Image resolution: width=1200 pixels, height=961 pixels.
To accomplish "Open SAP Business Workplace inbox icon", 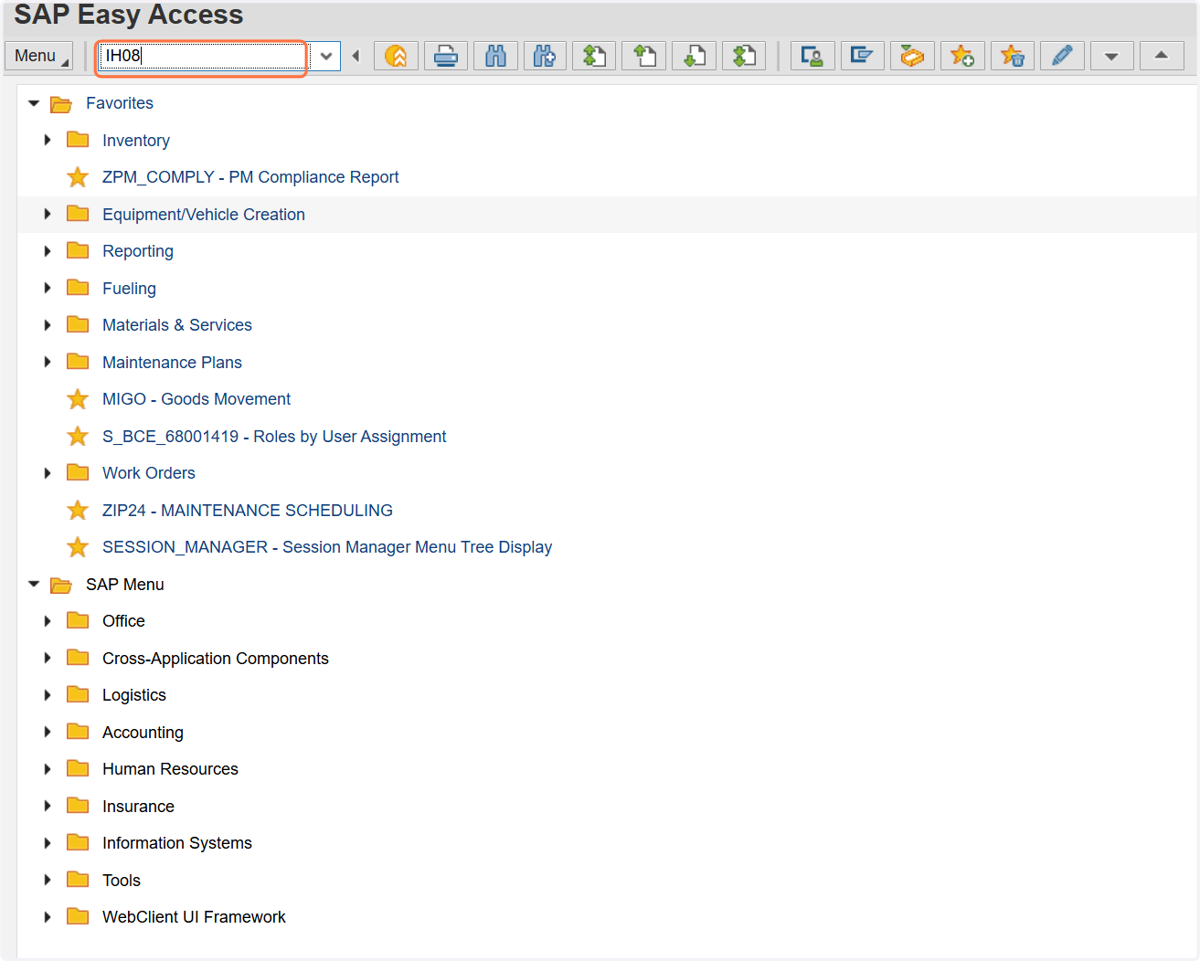I will 912,56.
